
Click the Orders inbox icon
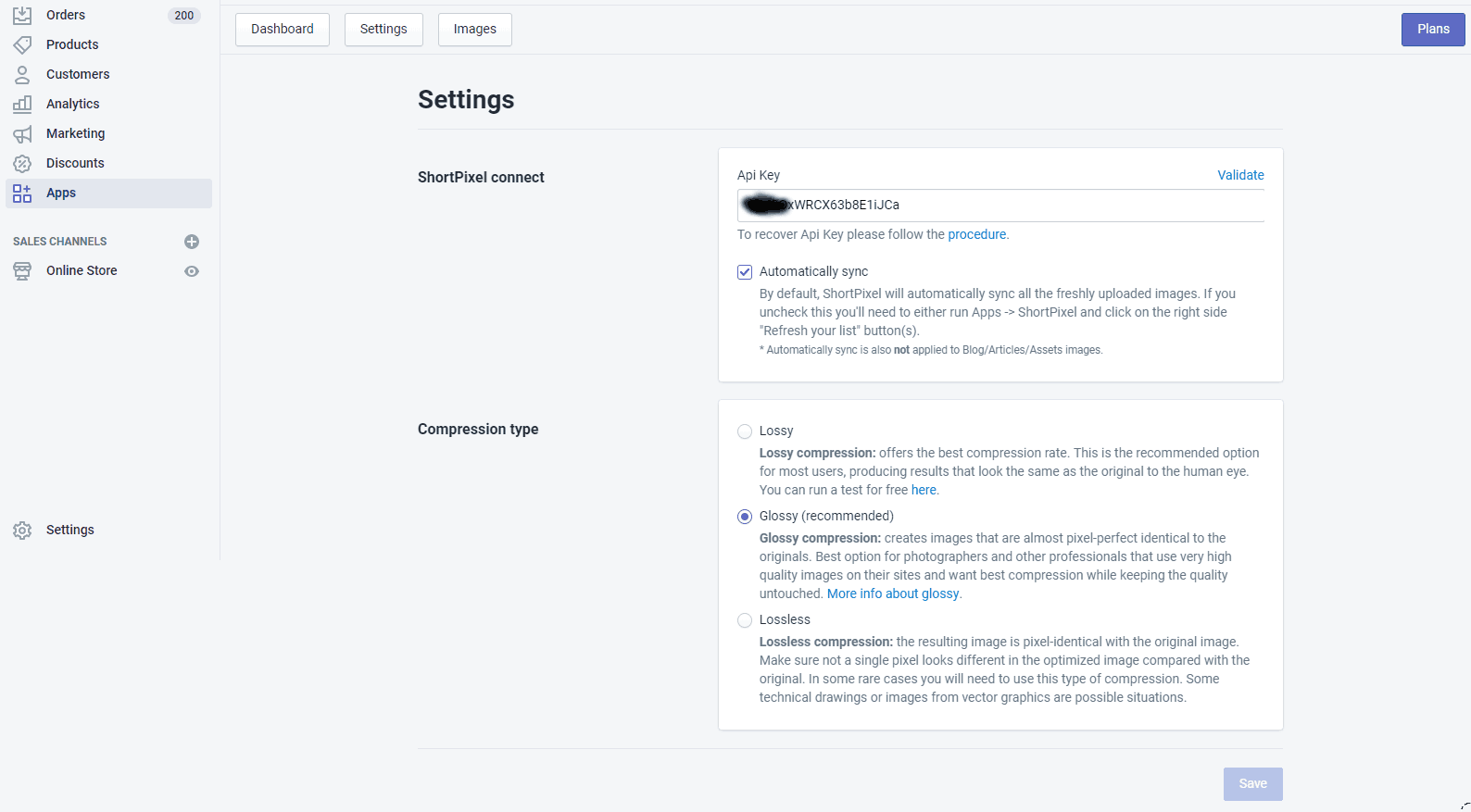[x=22, y=15]
